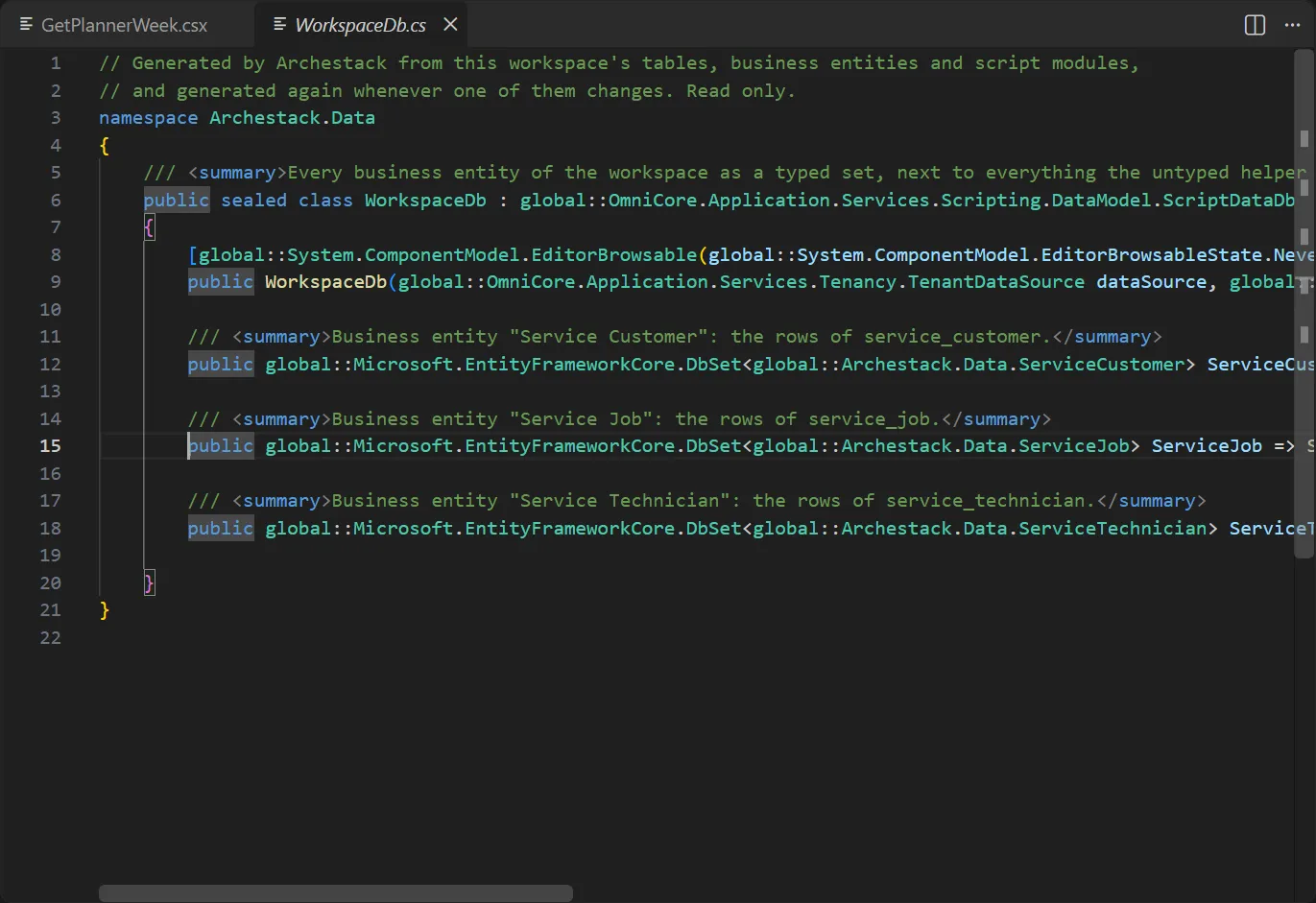The image size is (1316, 903).
Task: Click the file icon on GetPlannerWeek.csx tab
Action: pos(26,25)
